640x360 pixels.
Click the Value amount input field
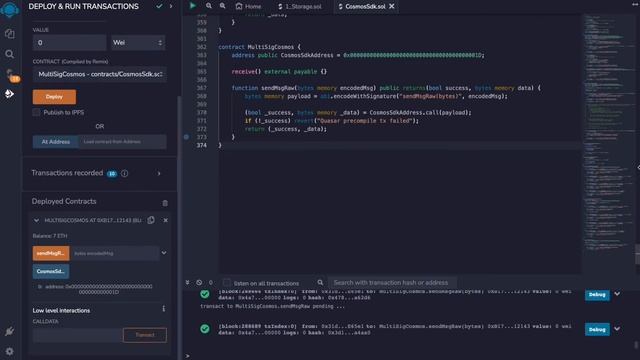pyautogui.click(x=69, y=42)
